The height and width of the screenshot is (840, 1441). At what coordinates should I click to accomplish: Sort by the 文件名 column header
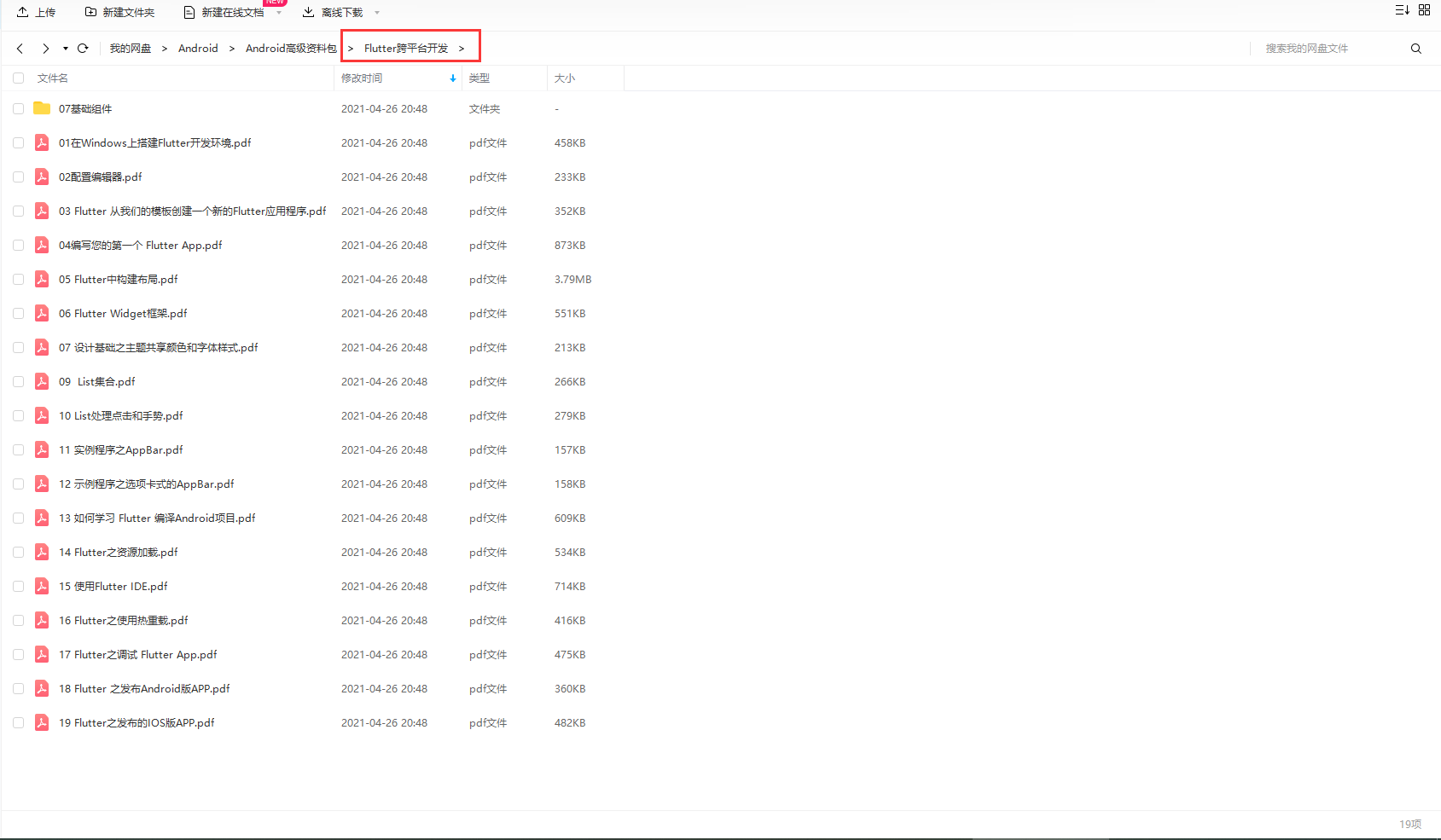(53, 78)
